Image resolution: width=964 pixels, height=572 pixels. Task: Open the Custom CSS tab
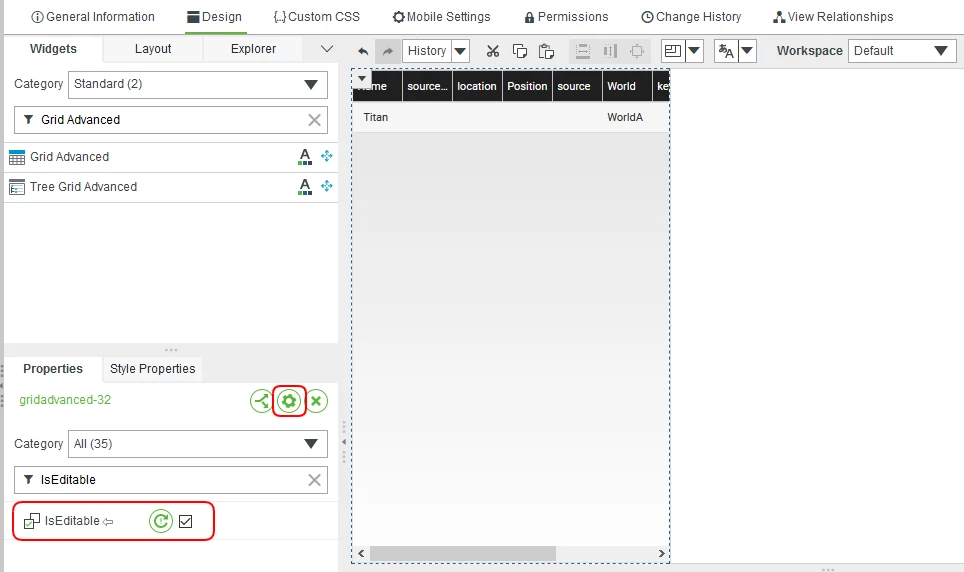(317, 17)
